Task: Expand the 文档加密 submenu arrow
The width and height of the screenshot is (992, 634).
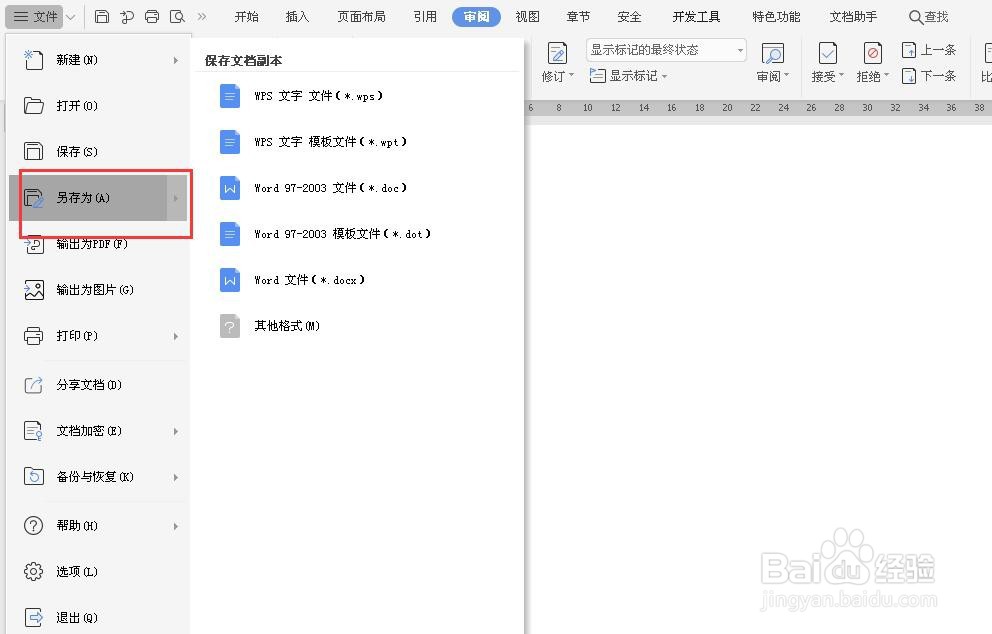Action: coord(176,432)
